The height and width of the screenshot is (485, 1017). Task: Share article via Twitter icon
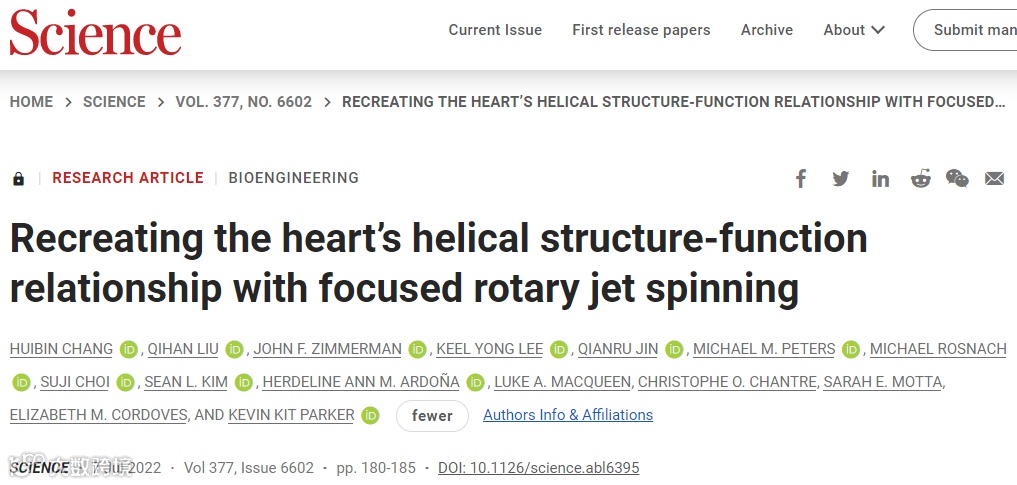pos(840,179)
